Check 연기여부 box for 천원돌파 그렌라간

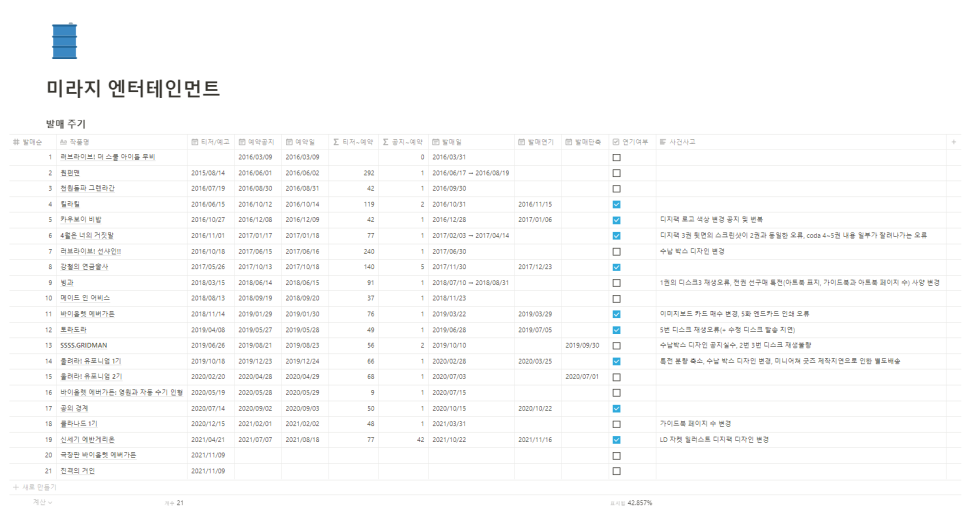click(x=617, y=189)
